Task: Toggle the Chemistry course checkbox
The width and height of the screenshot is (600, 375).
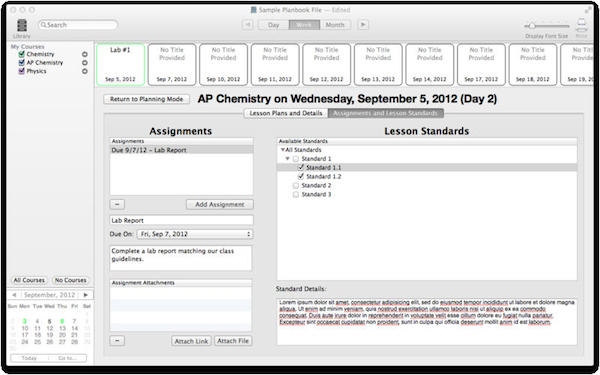Action: coord(21,54)
